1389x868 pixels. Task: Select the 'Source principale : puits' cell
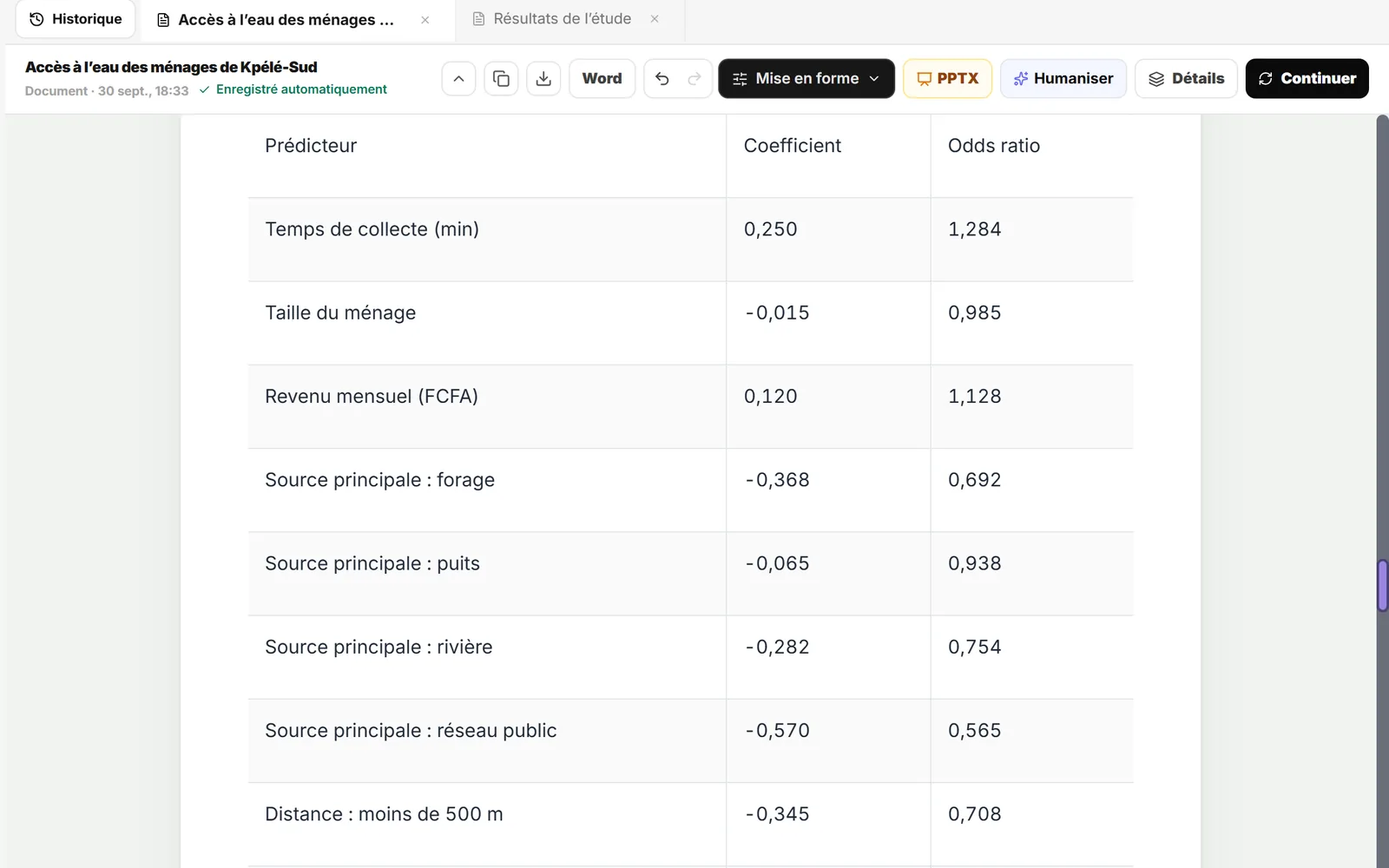click(x=487, y=574)
